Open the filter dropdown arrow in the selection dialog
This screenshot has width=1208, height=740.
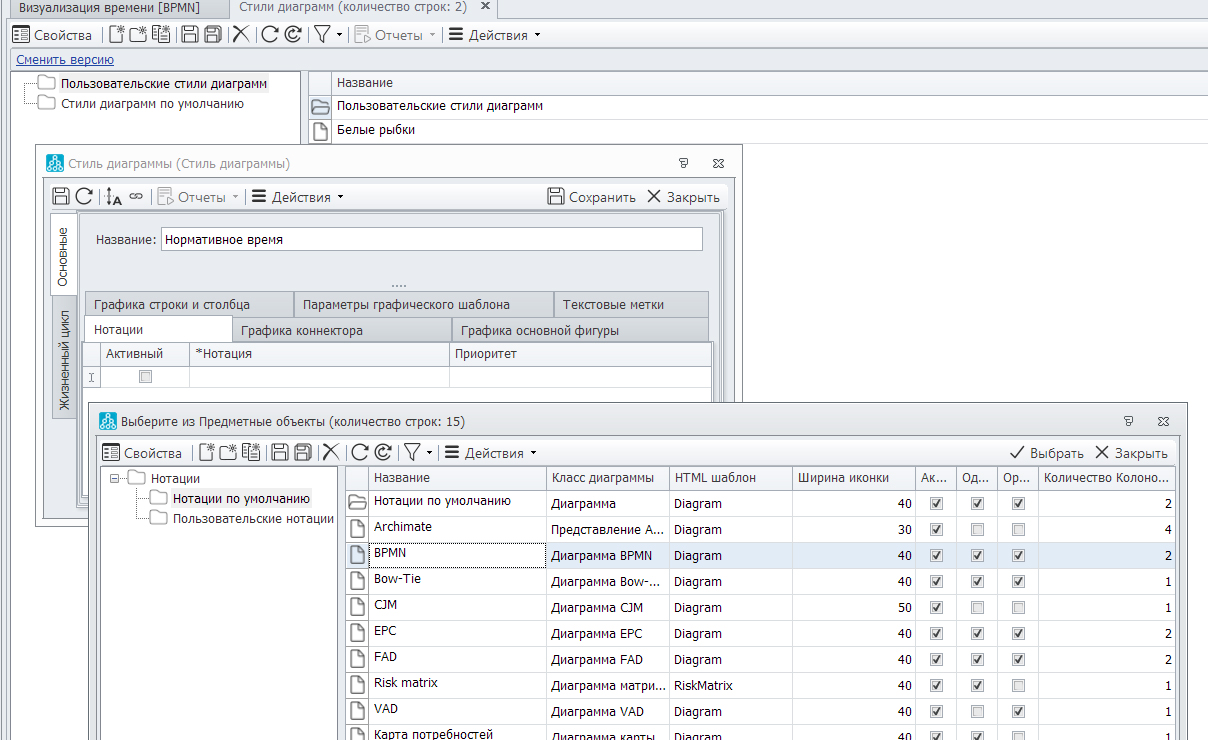(429, 453)
